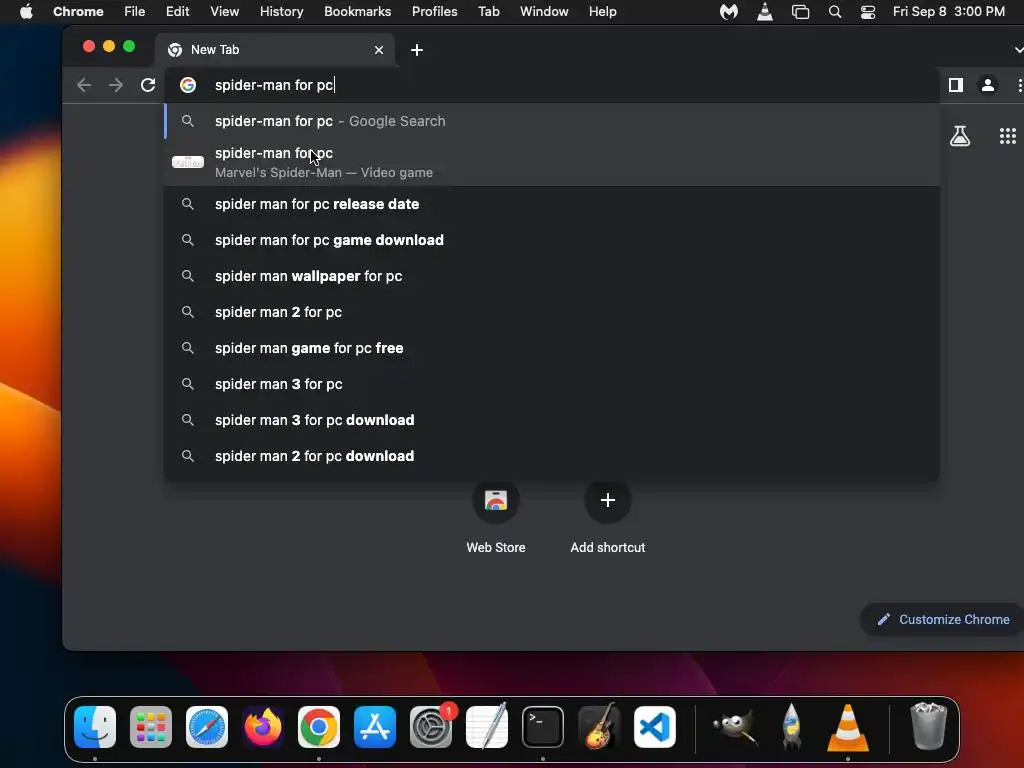
Task: Click Malwarebytes icon in menu bar
Action: point(729,11)
